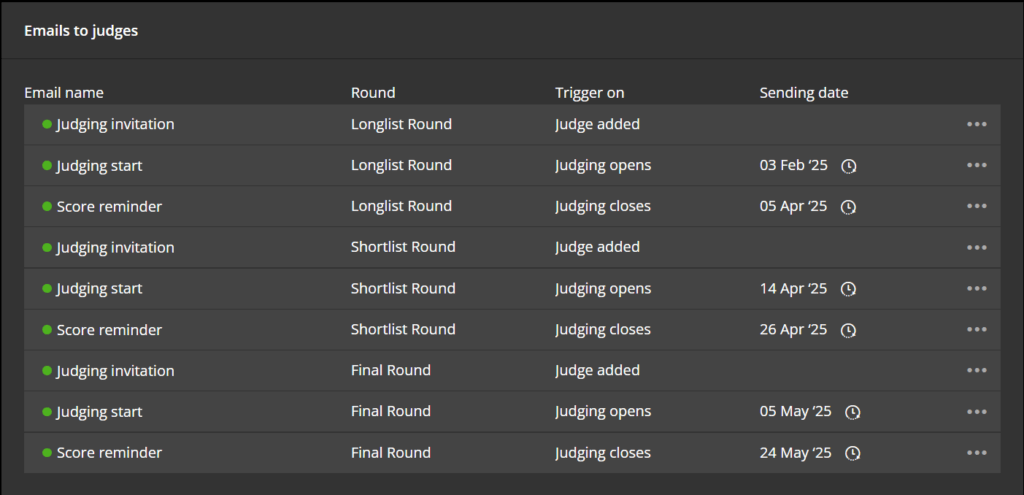Click clock icon beside 03 Feb '25 date
Viewport: 1024px width, 495px height.
(x=848, y=166)
